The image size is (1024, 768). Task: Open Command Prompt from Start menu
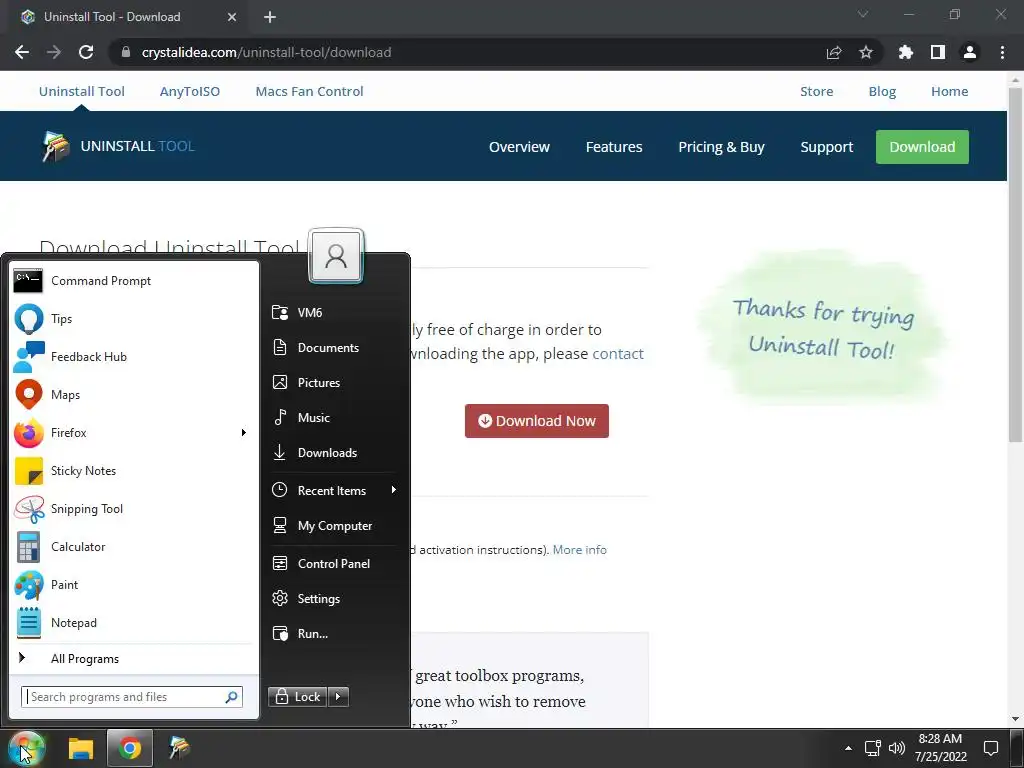point(133,281)
